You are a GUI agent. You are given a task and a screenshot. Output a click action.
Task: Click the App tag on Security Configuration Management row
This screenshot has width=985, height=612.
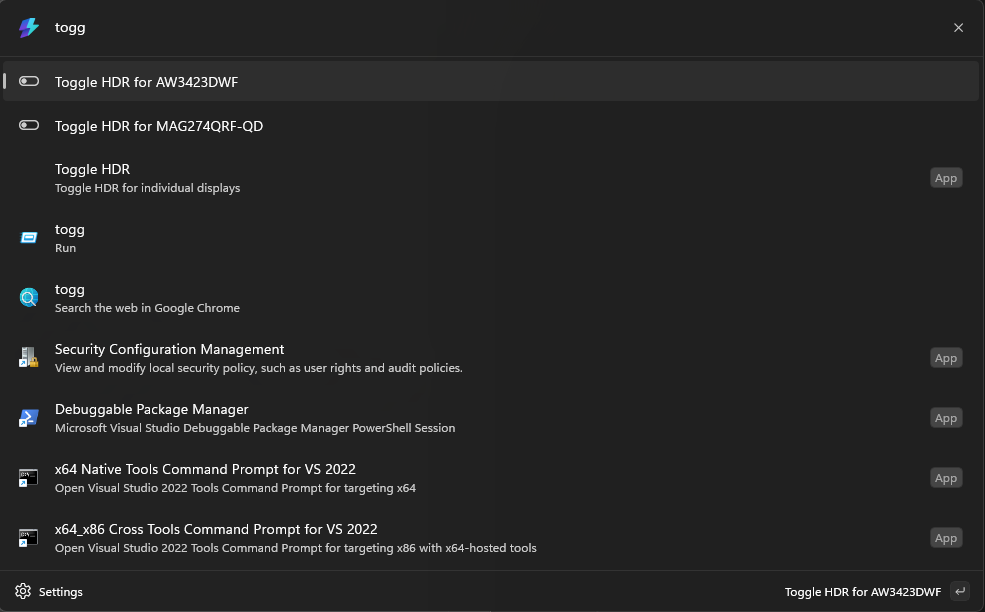tap(945, 358)
